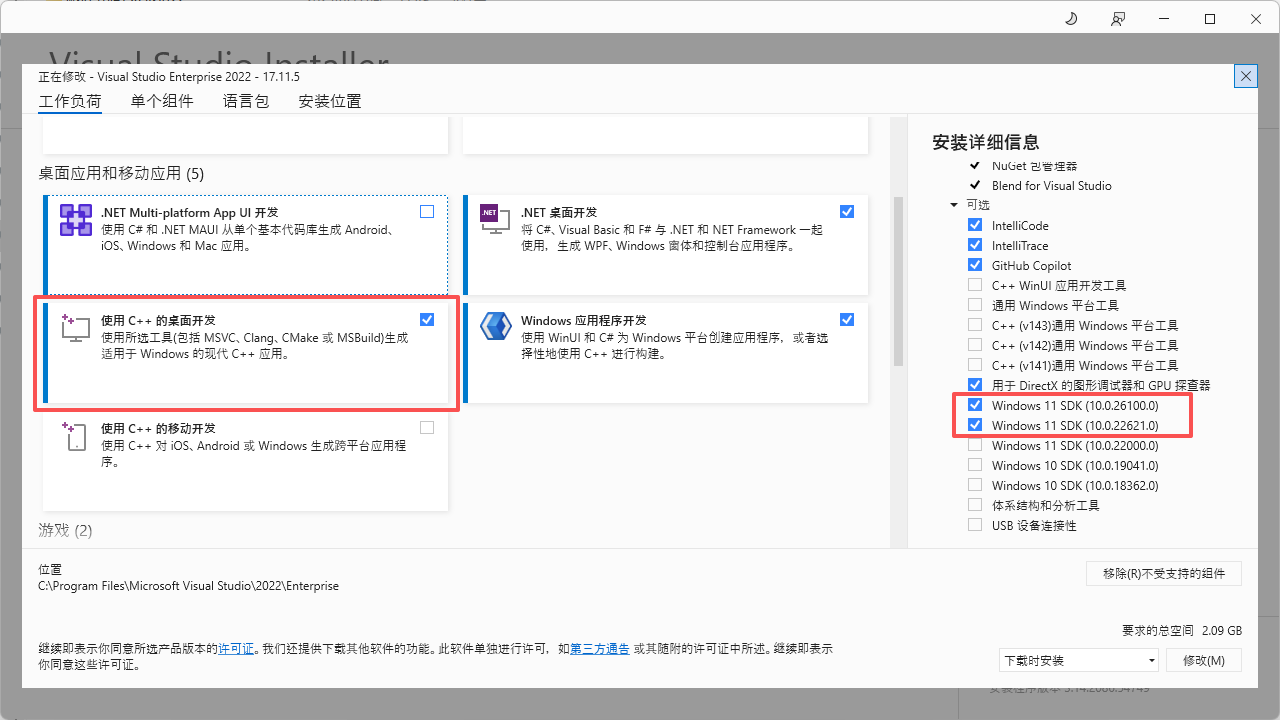This screenshot has height=720, width=1280.
Task: Check C++ (v141) 通用 Windows 平台工具
Action: point(975,365)
